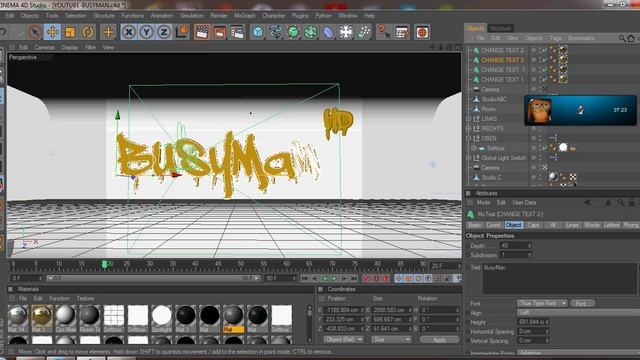
Task: Open the viewport Cameras menu
Action: pyautogui.click(x=44, y=47)
